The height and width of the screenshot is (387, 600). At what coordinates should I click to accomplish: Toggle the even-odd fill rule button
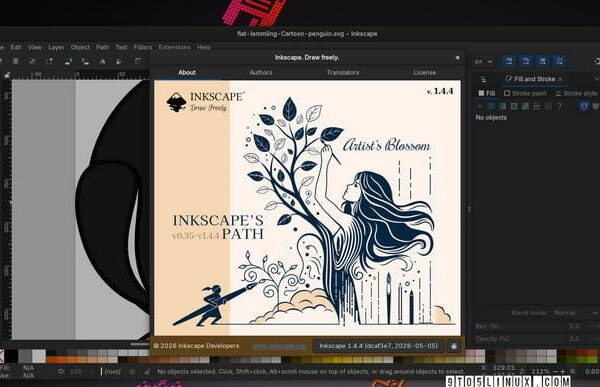[584, 106]
